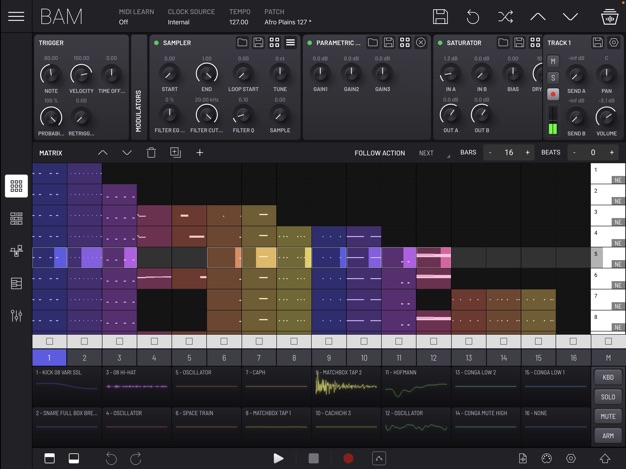Viewport: 626px width, 469px height.
Task: Click the shuffle randomize icon
Action: pos(505,16)
